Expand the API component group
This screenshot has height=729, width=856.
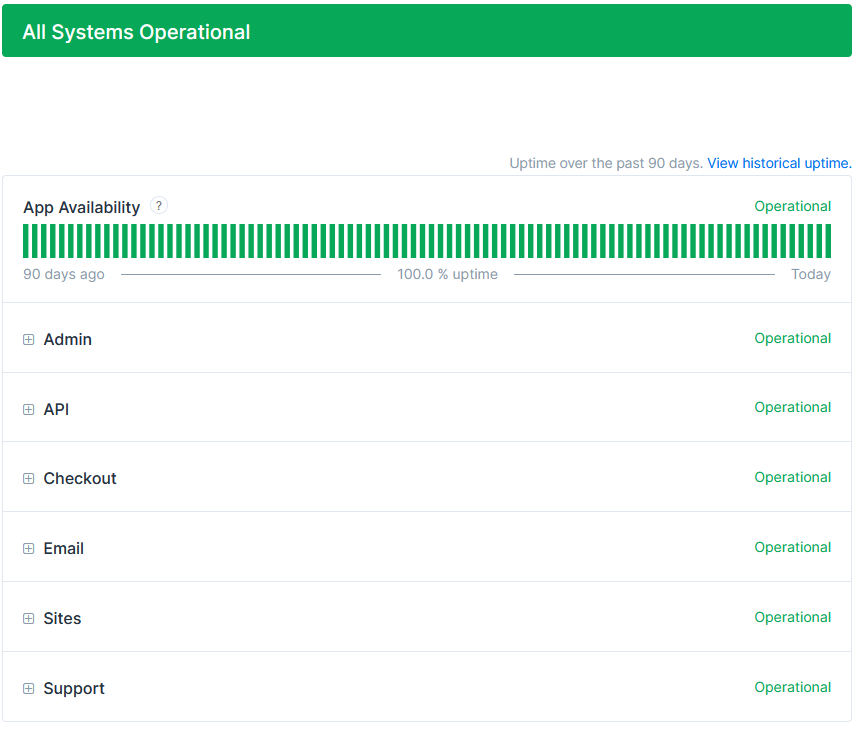28,410
